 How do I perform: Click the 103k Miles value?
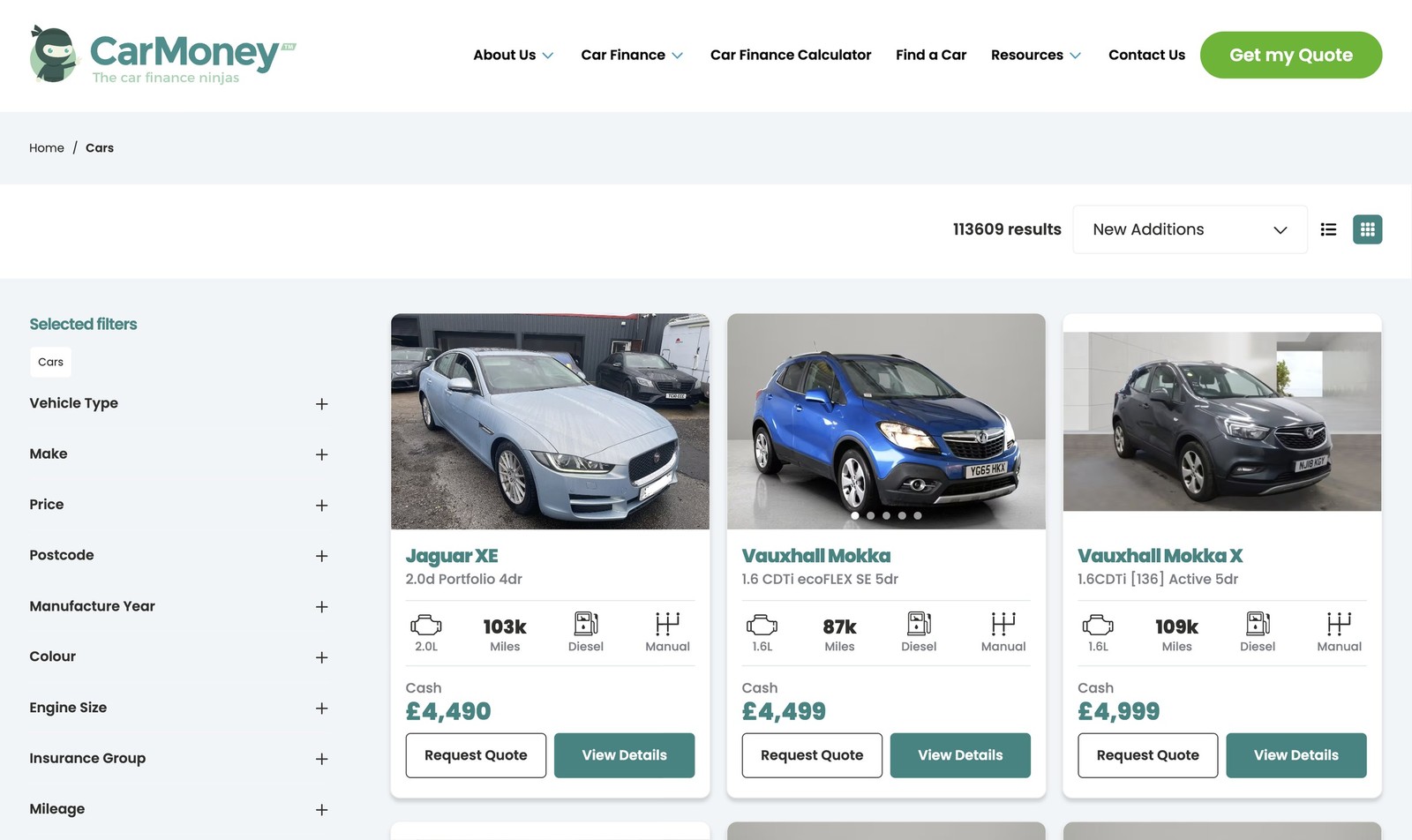coord(505,626)
